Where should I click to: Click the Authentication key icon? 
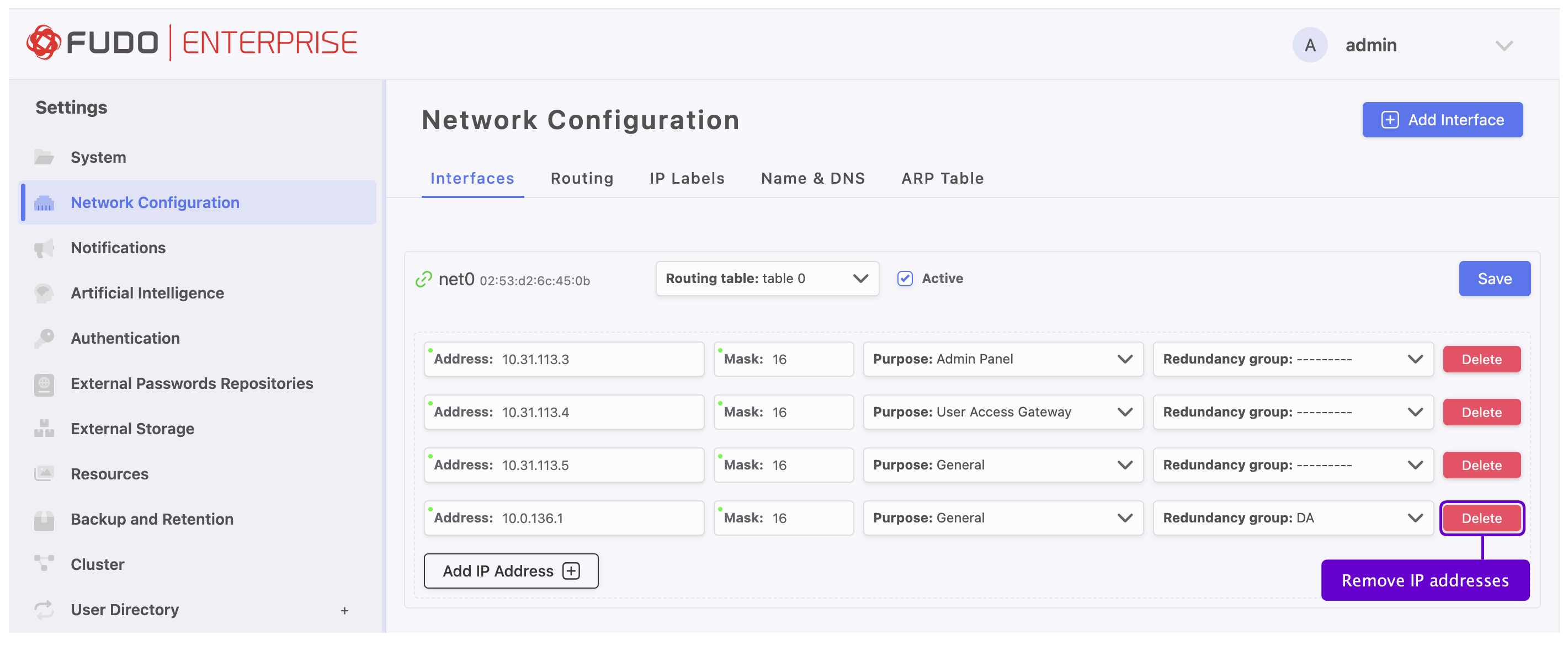coord(44,338)
